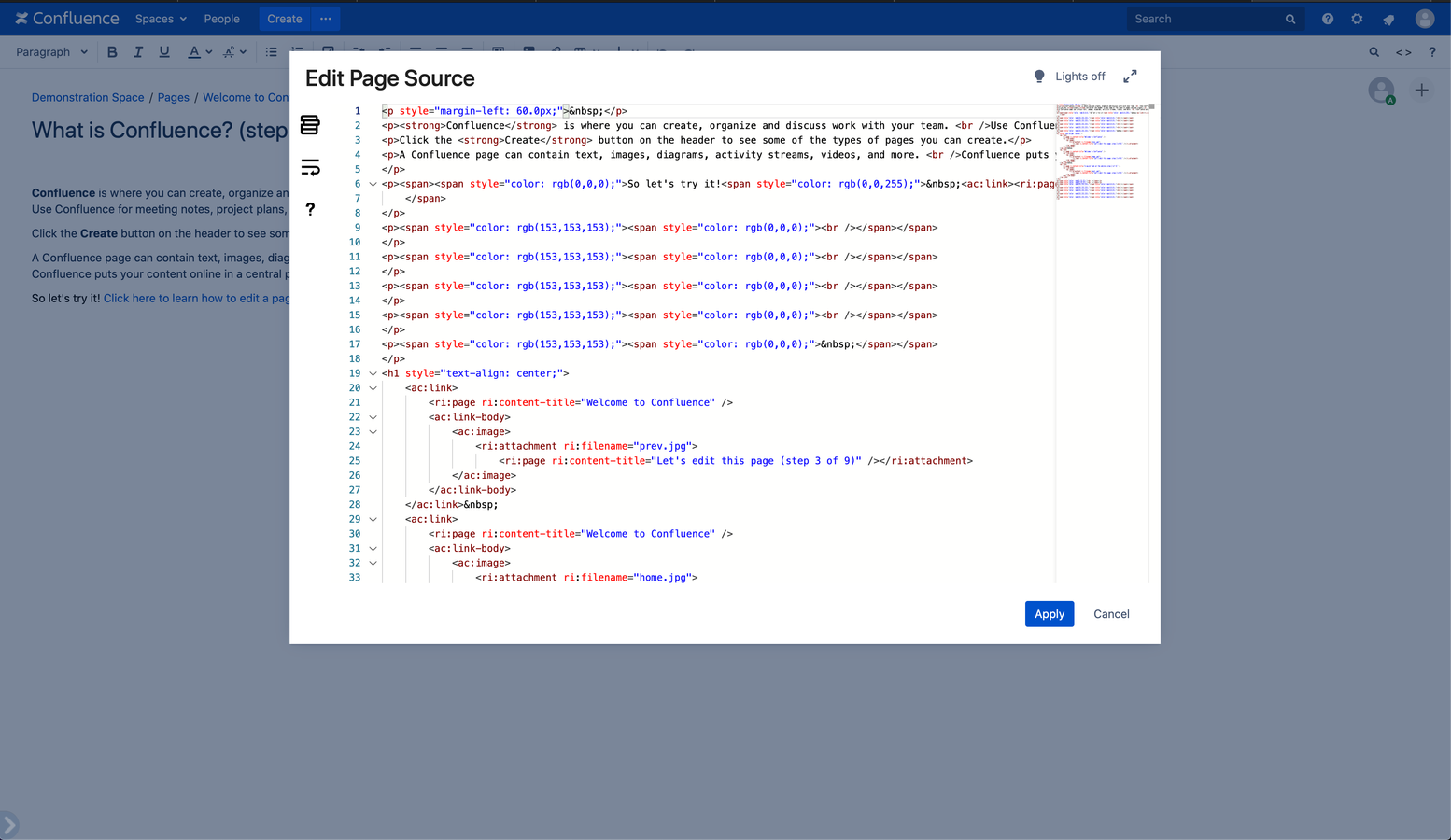Open the Paragraph style dropdown

[x=51, y=52]
